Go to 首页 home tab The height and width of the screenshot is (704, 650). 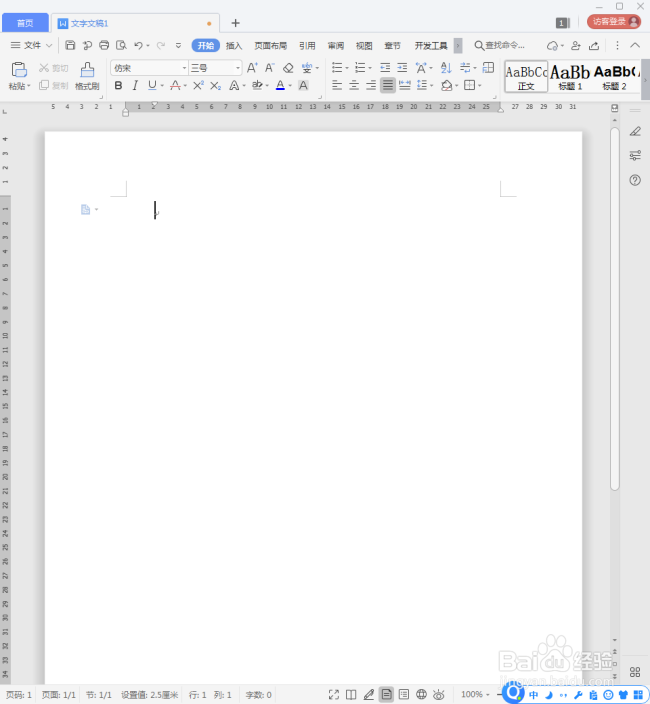[25, 23]
